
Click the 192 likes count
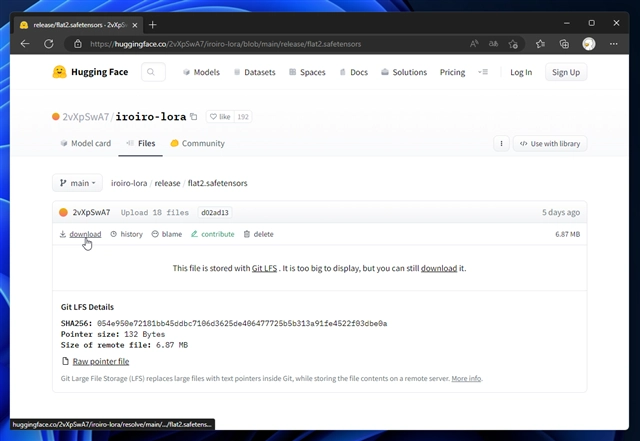point(243,117)
